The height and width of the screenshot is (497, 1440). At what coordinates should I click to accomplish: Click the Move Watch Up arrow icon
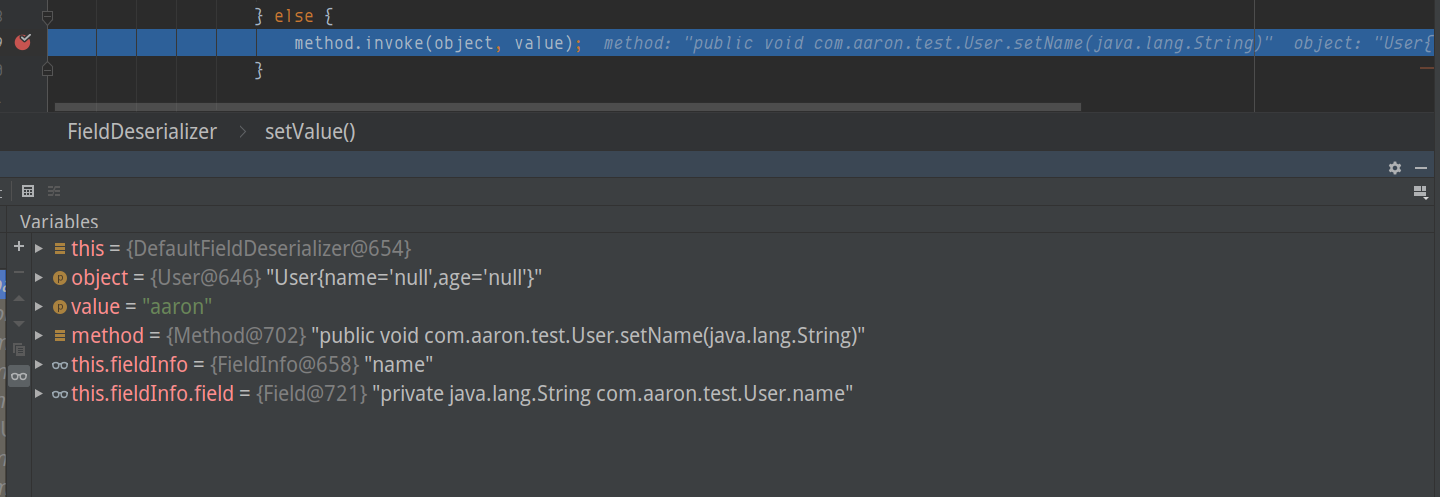18,298
